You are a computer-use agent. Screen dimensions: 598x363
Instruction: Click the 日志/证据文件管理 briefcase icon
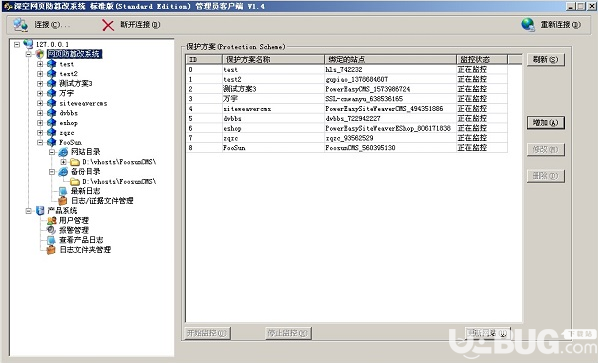click(x=63, y=201)
